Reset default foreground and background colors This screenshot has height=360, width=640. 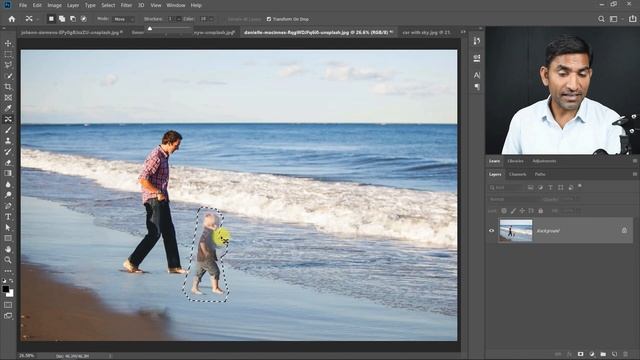pos(4,281)
